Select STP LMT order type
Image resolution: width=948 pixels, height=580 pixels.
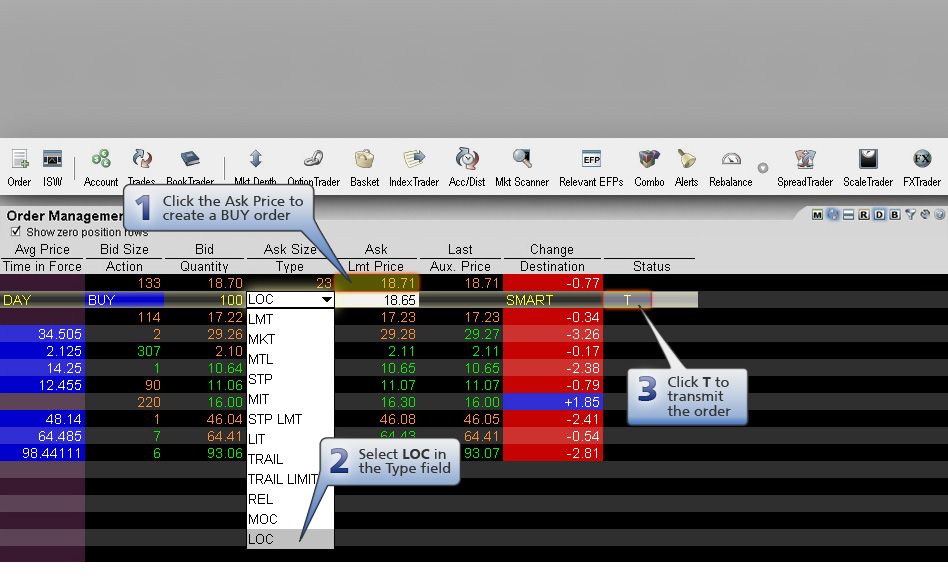290,419
